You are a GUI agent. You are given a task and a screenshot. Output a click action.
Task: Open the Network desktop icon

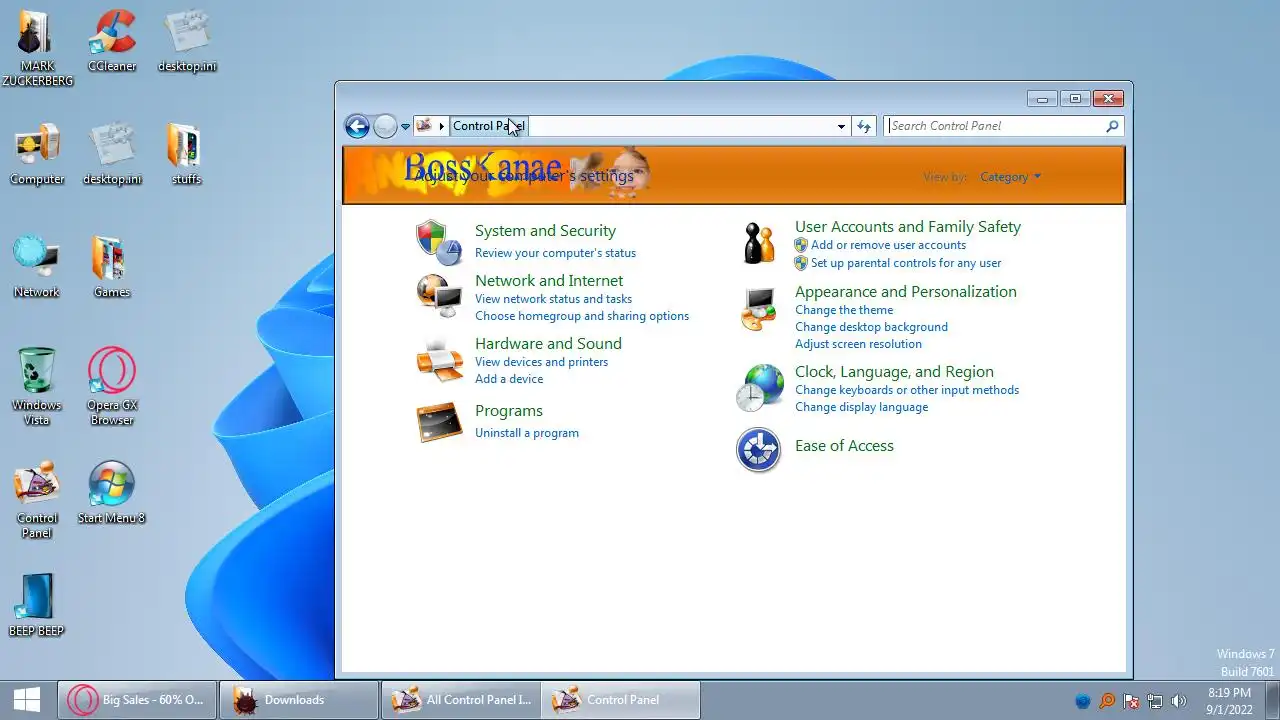click(37, 267)
